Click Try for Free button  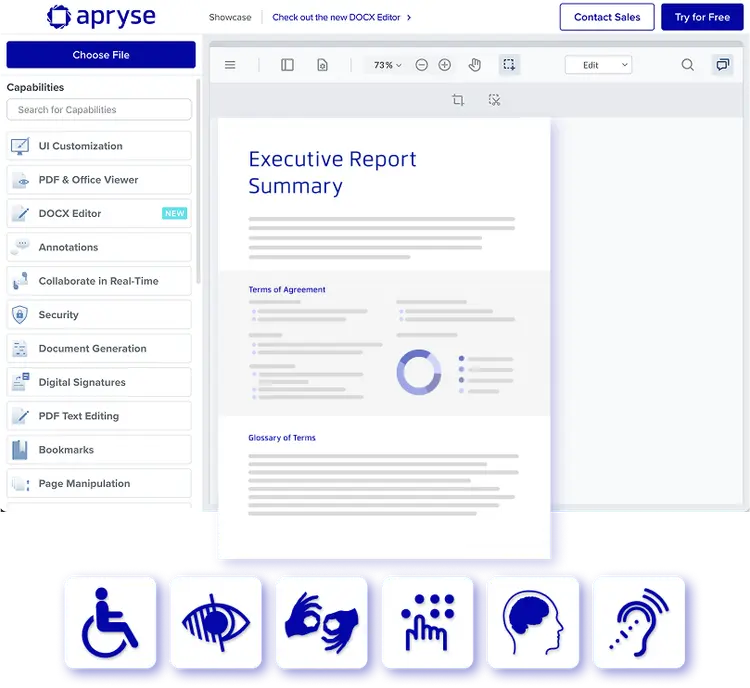point(702,17)
